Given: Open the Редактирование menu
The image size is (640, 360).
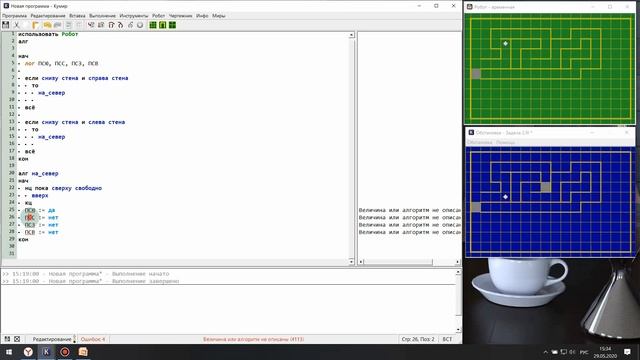Looking at the screenshot, I should [48, 16].
